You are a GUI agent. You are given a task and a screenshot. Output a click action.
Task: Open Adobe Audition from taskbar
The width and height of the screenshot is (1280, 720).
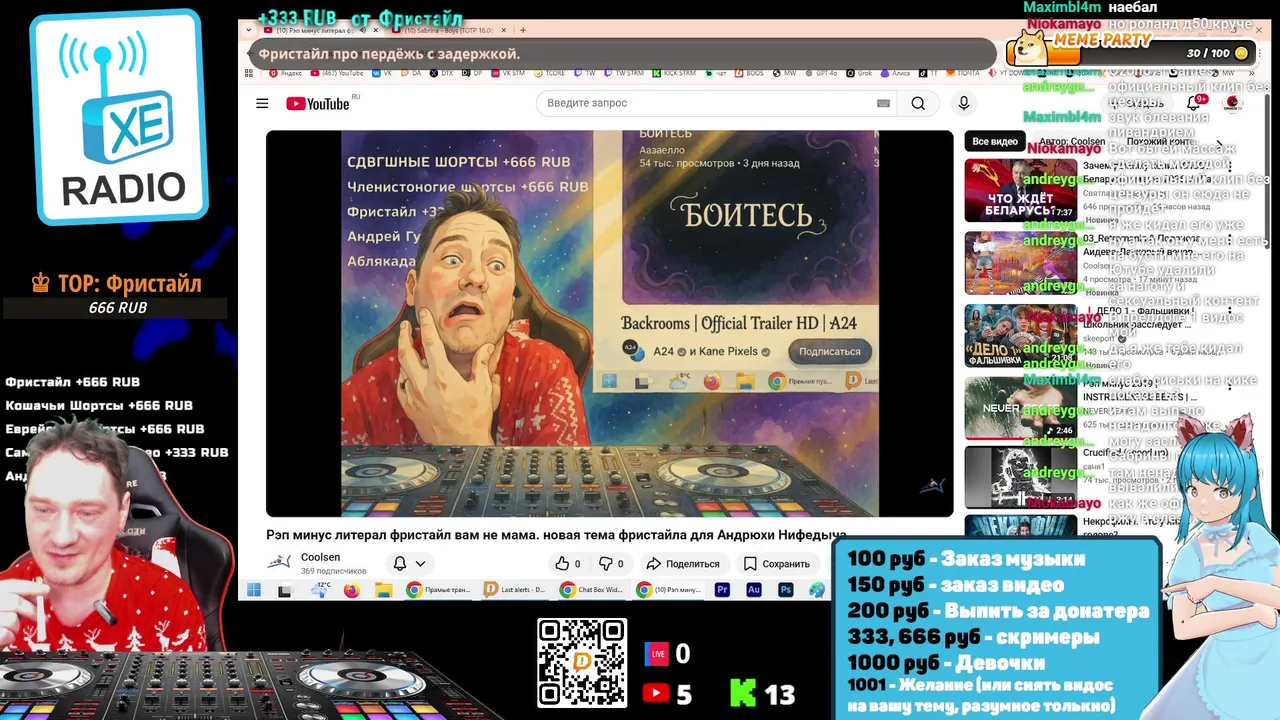pos(754,590)
